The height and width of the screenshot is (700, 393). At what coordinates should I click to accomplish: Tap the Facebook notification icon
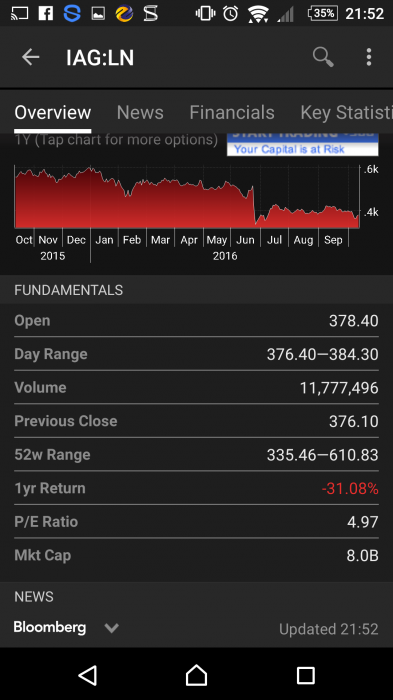tap(46, 14)
